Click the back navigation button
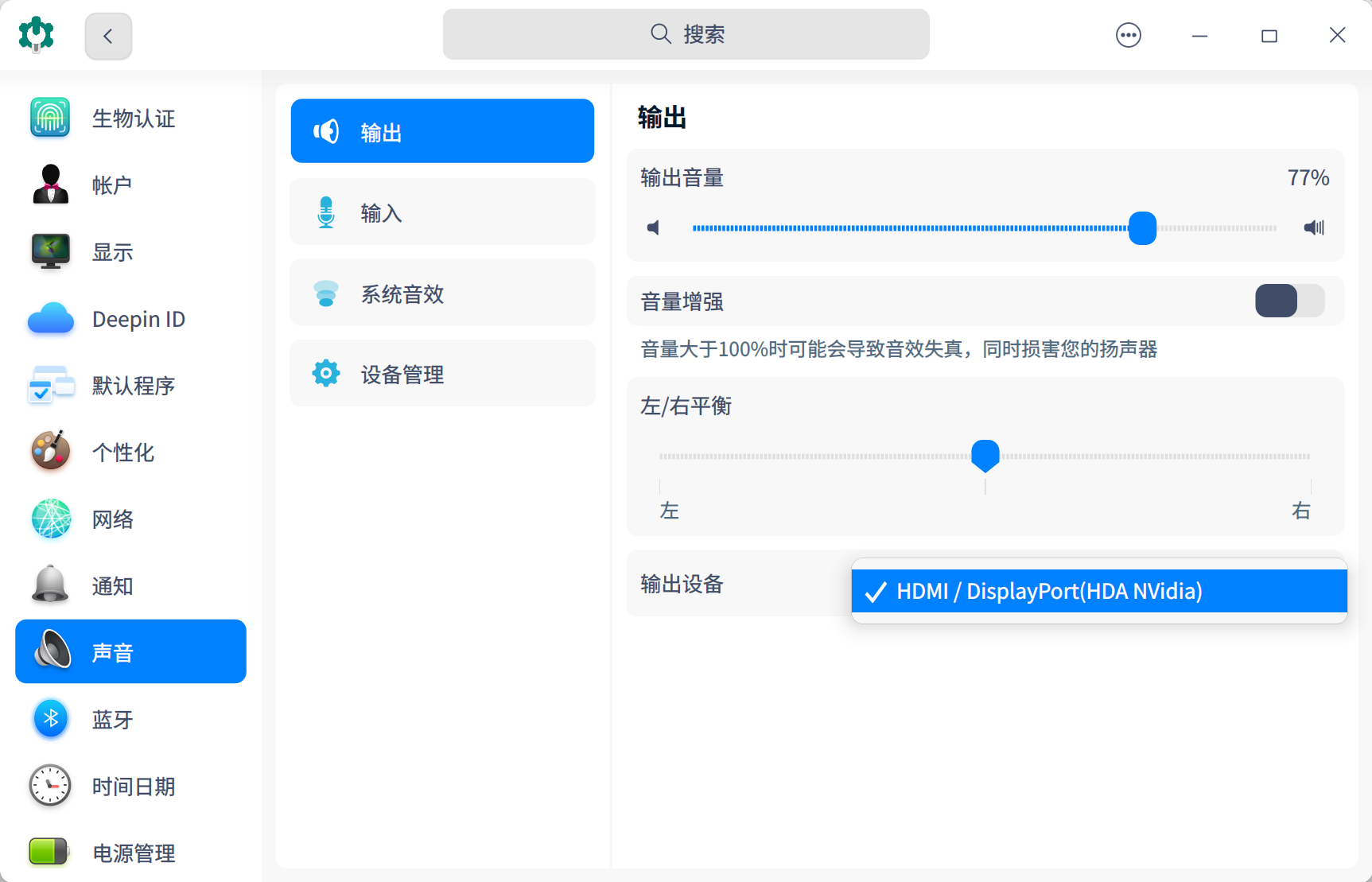 click(108, 36)
